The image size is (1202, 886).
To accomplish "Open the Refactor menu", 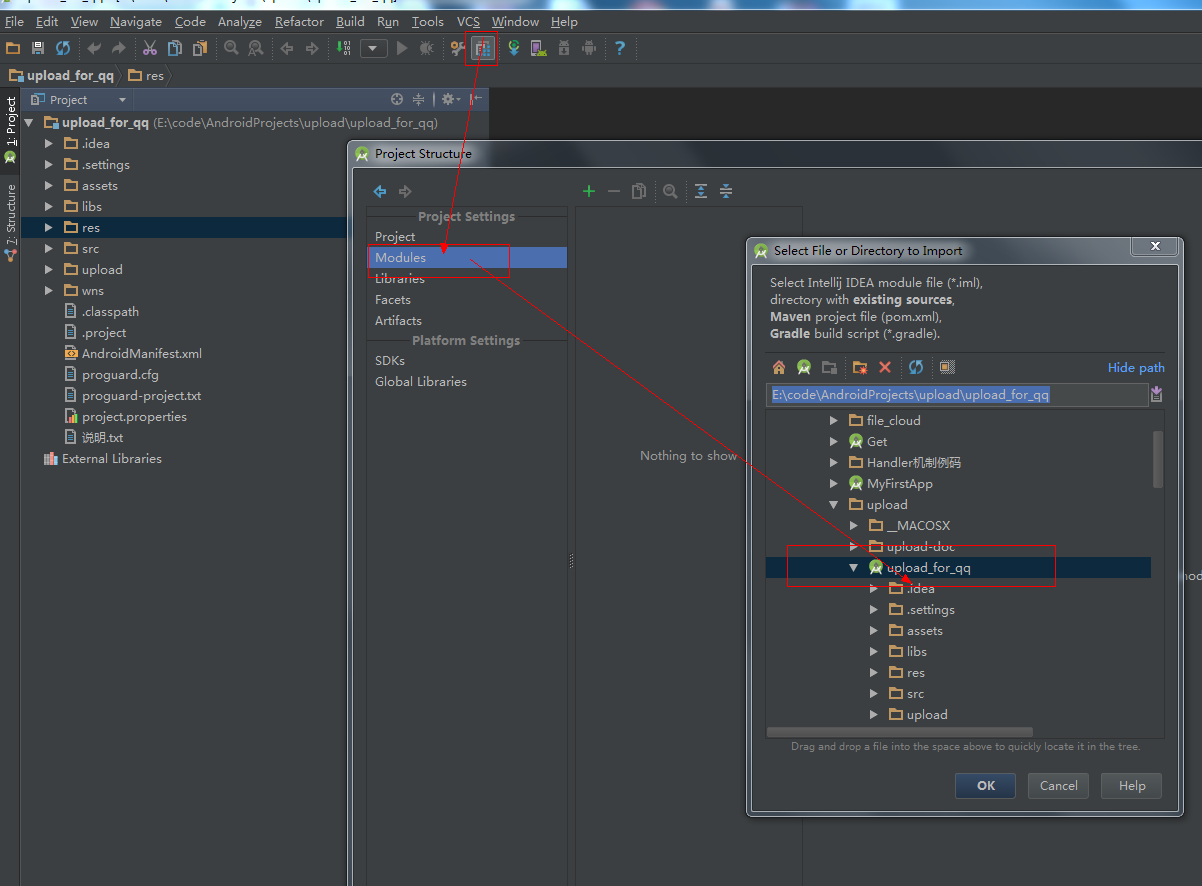I will (x=299, y=21).
